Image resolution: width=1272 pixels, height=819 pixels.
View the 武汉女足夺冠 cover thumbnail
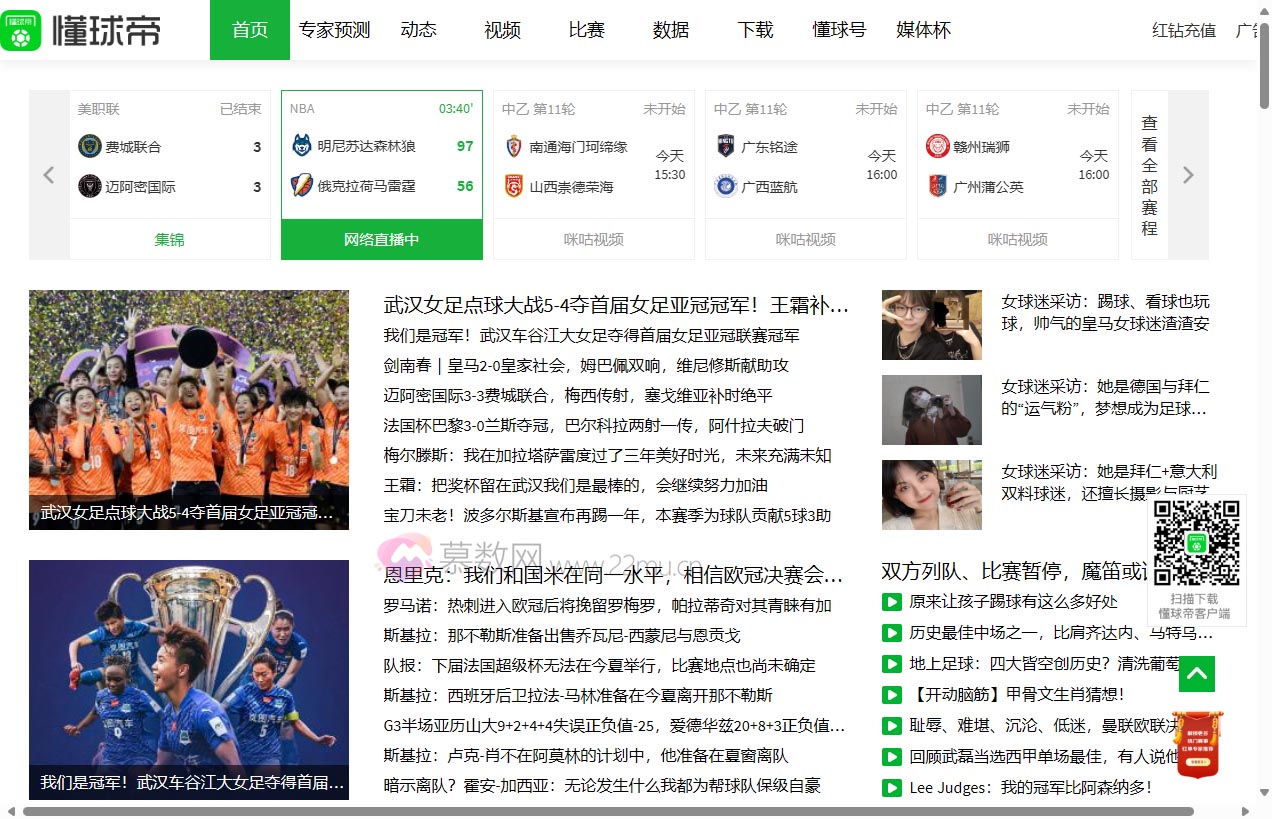(188, 409)
